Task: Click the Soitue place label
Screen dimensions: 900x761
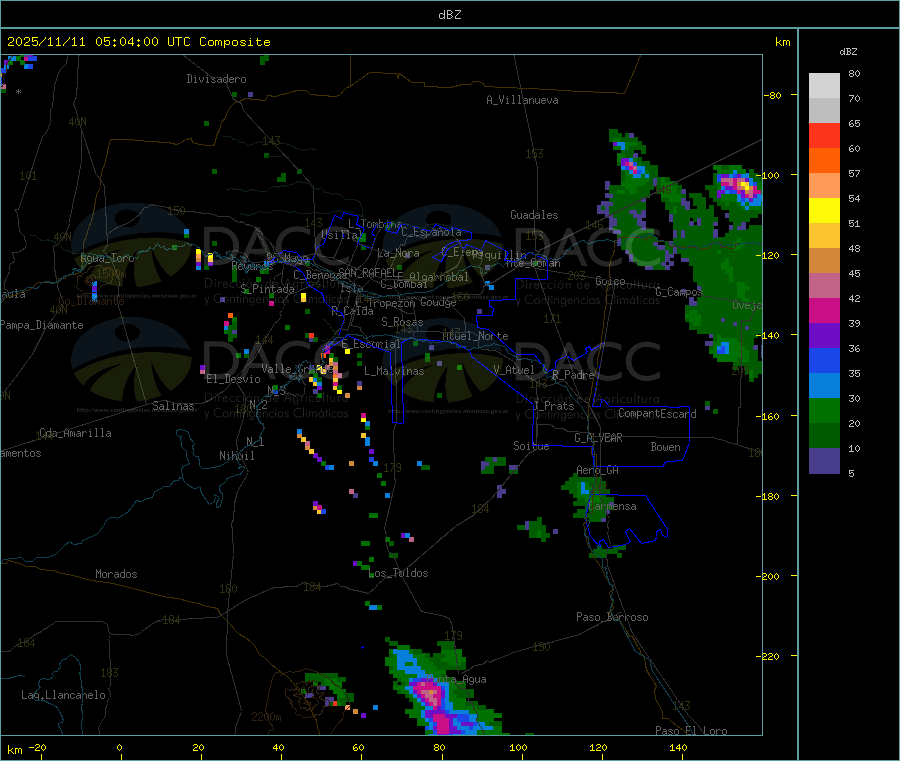Action: coord(531,446)
